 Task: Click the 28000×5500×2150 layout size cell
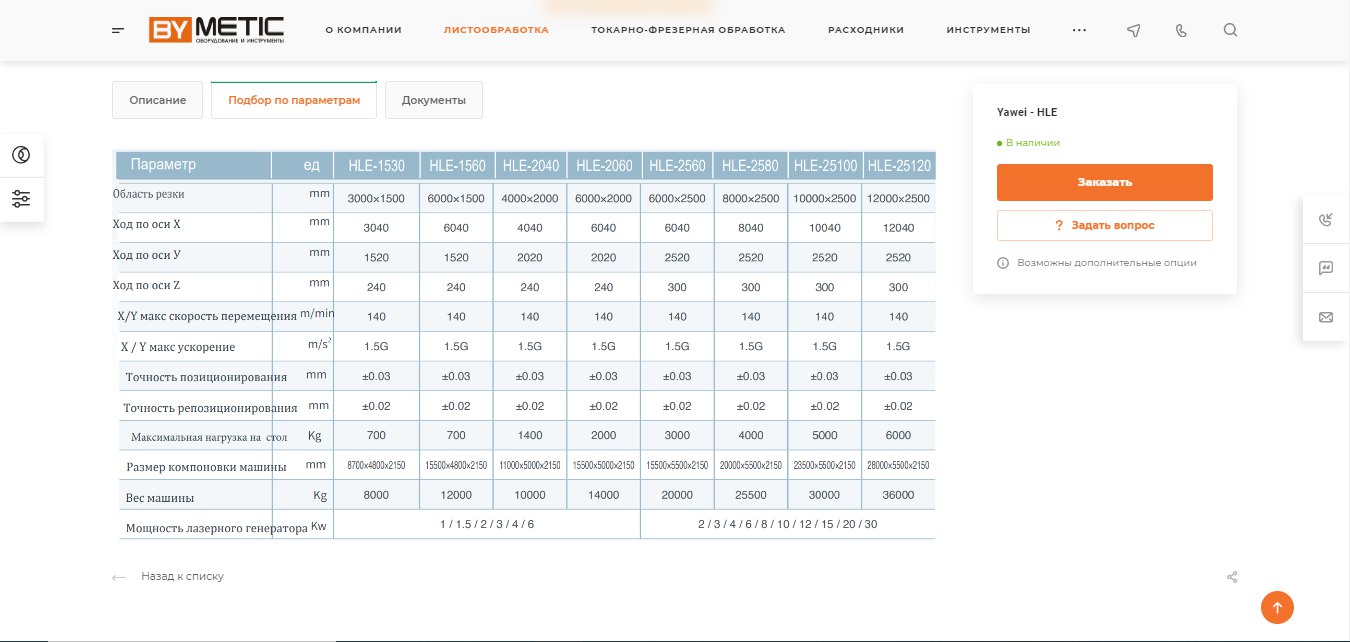pos(899,466)
